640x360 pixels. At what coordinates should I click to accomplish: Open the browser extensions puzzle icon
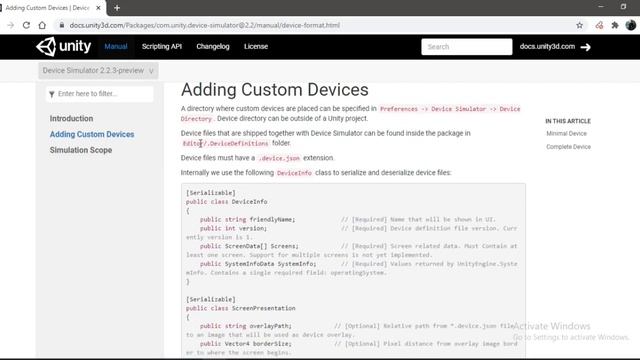[x=615, y=25]
